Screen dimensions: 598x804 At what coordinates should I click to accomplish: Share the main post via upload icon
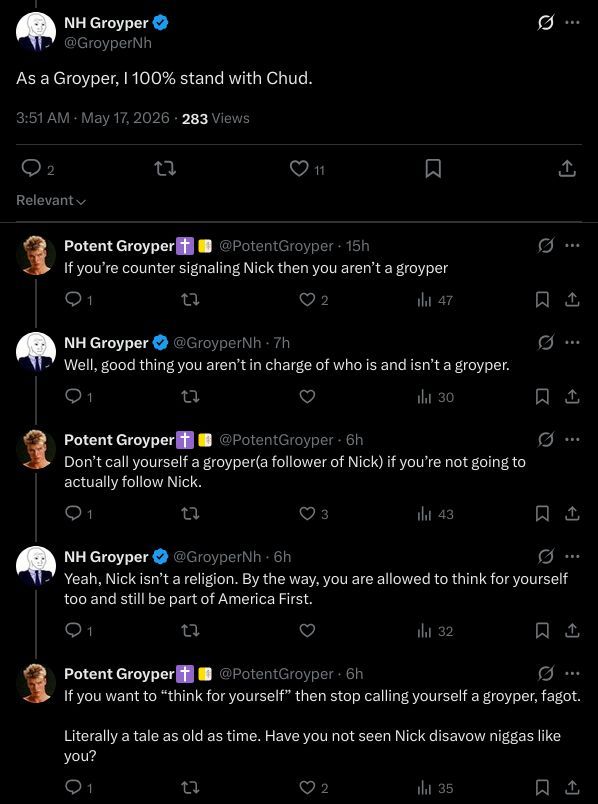[567, 168]
